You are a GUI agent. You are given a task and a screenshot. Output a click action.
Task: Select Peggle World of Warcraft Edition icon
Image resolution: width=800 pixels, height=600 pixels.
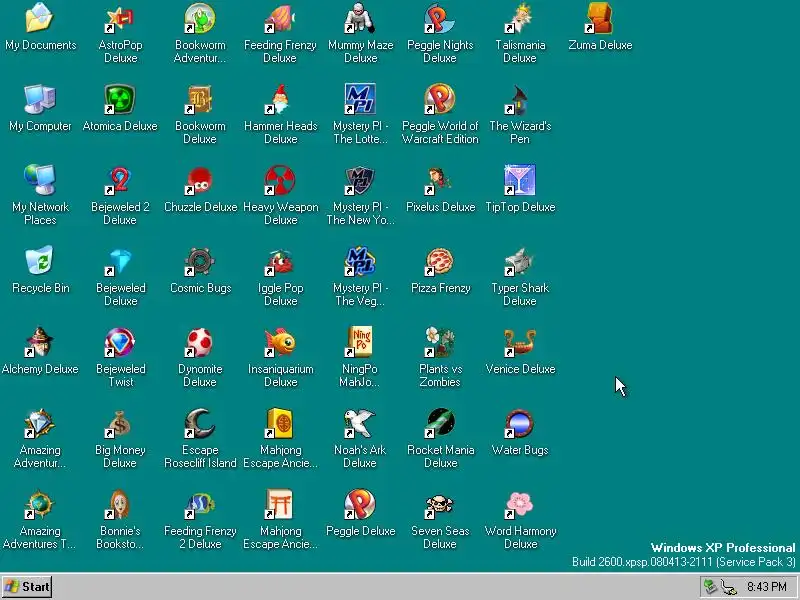pos(440,99)
